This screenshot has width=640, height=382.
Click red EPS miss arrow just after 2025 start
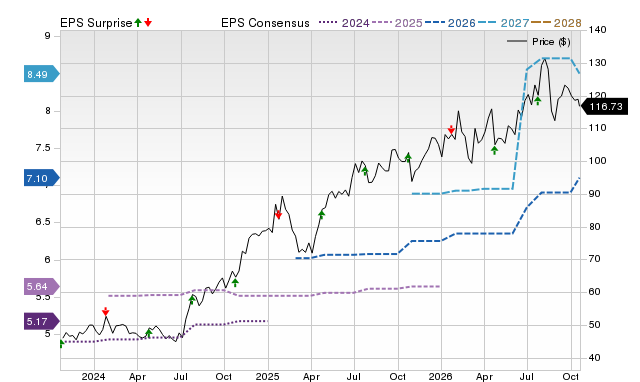tap(278, 215)
